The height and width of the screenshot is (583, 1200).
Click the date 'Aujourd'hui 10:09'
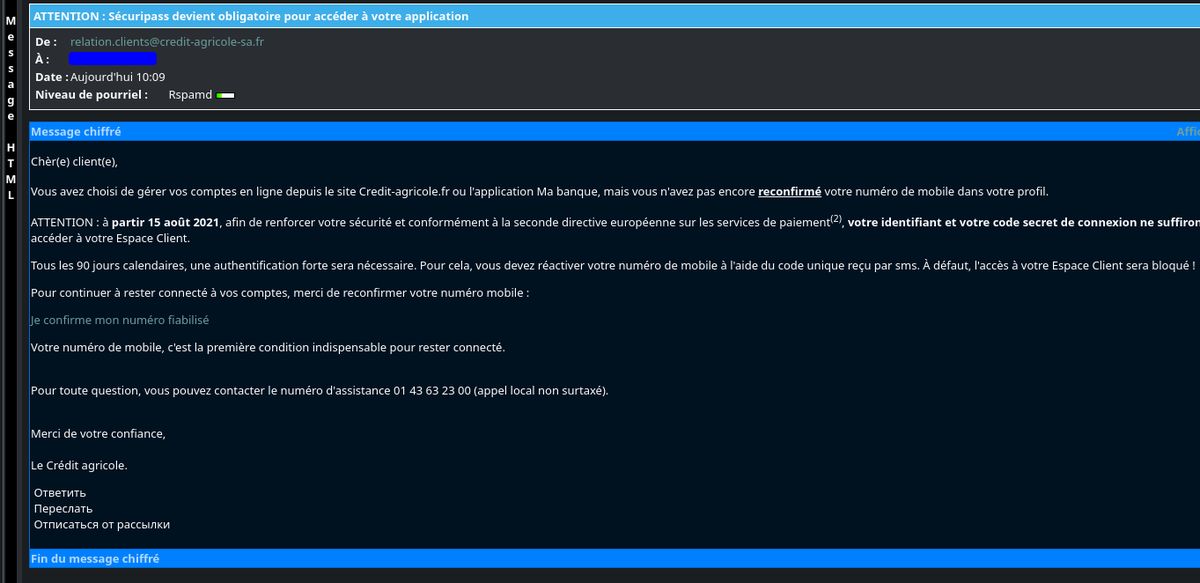pyautogui.click(x=118, y=77)
